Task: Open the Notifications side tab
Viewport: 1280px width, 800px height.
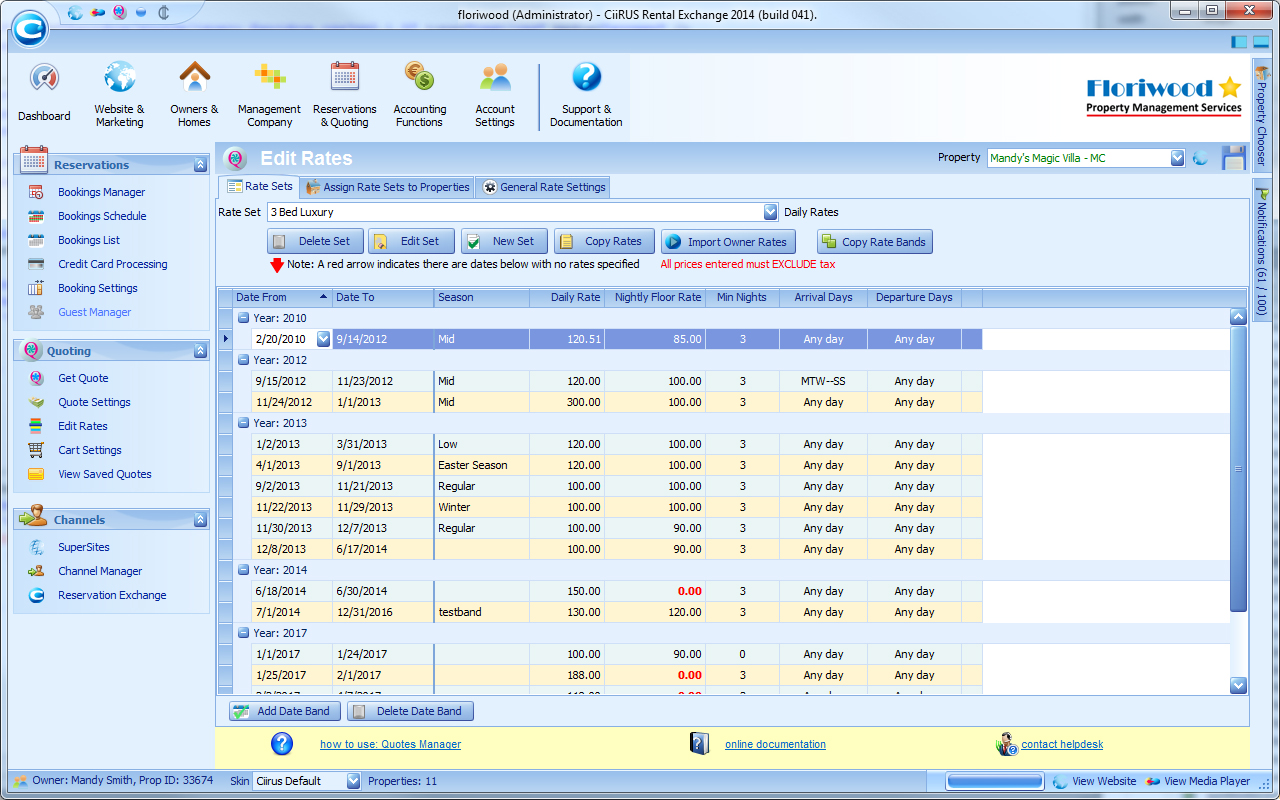Action: 1261,250
